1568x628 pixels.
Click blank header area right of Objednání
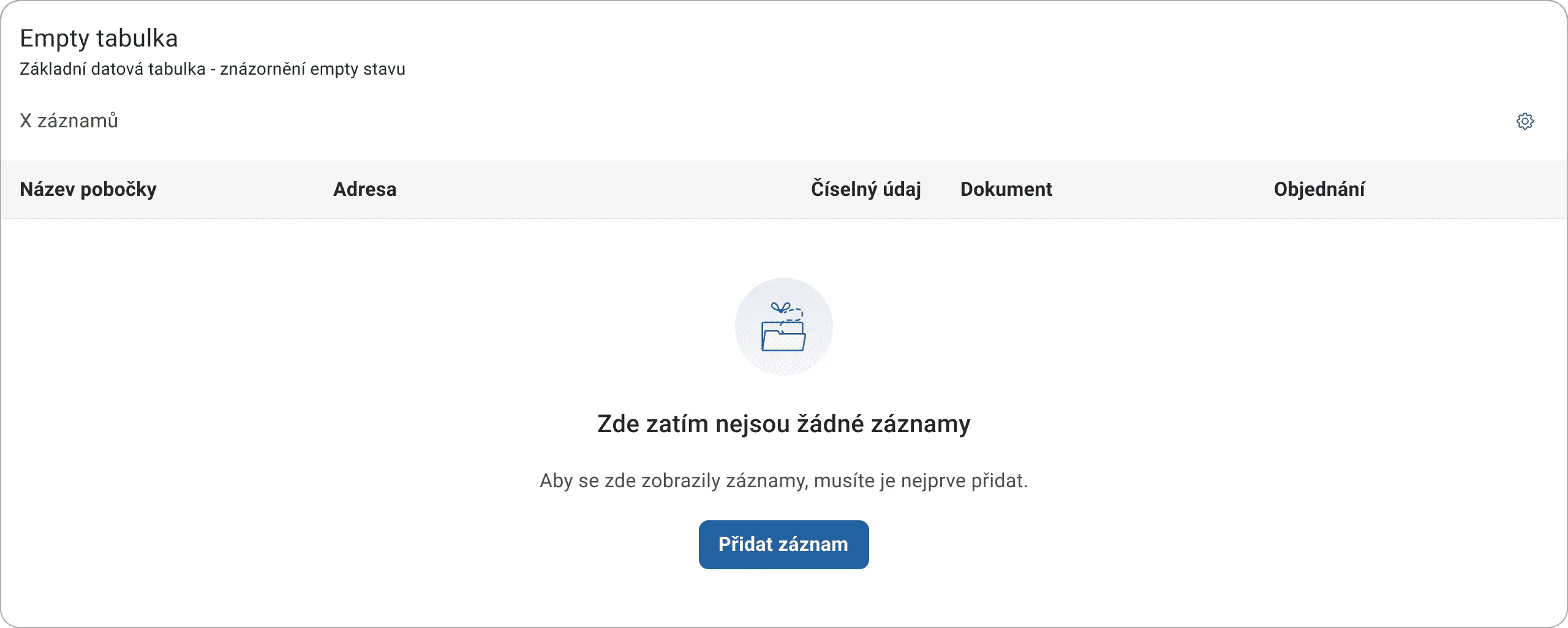click(1464, 190)
